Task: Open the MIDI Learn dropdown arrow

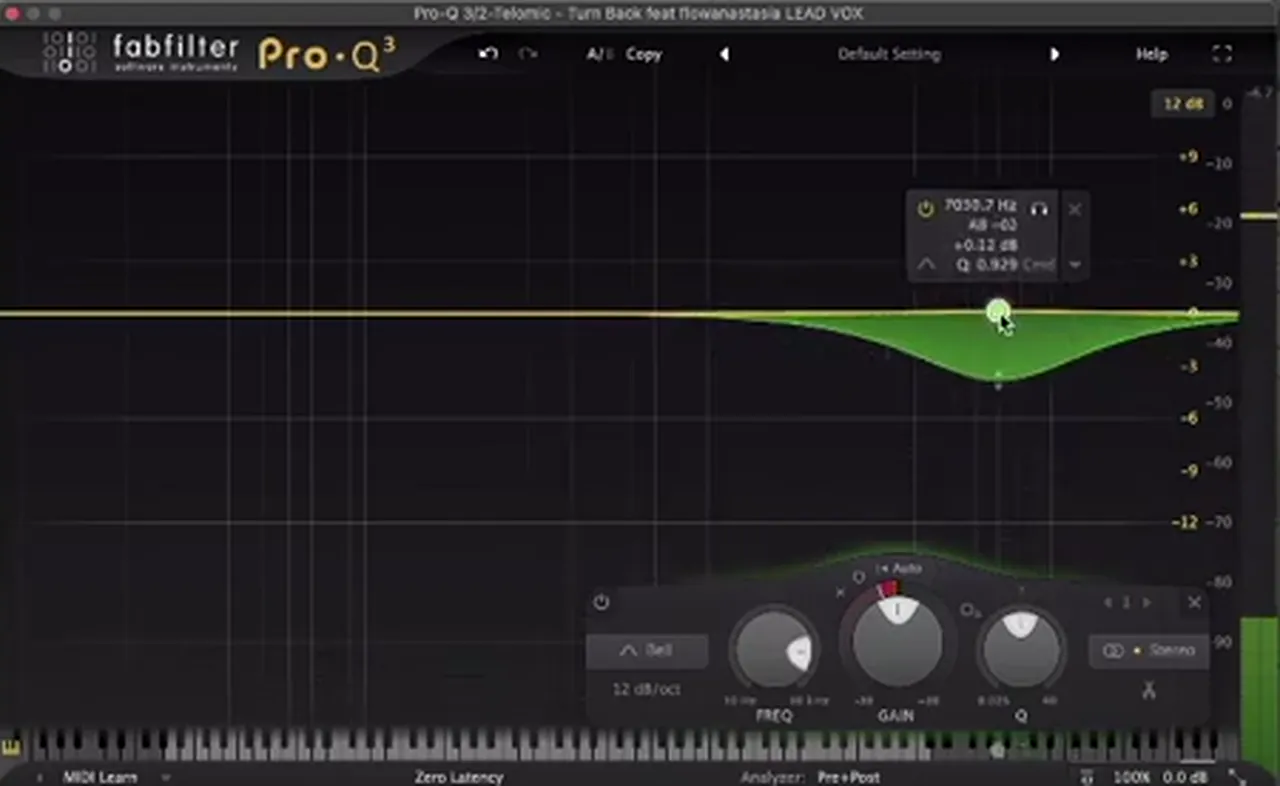Action: point(166,777)
